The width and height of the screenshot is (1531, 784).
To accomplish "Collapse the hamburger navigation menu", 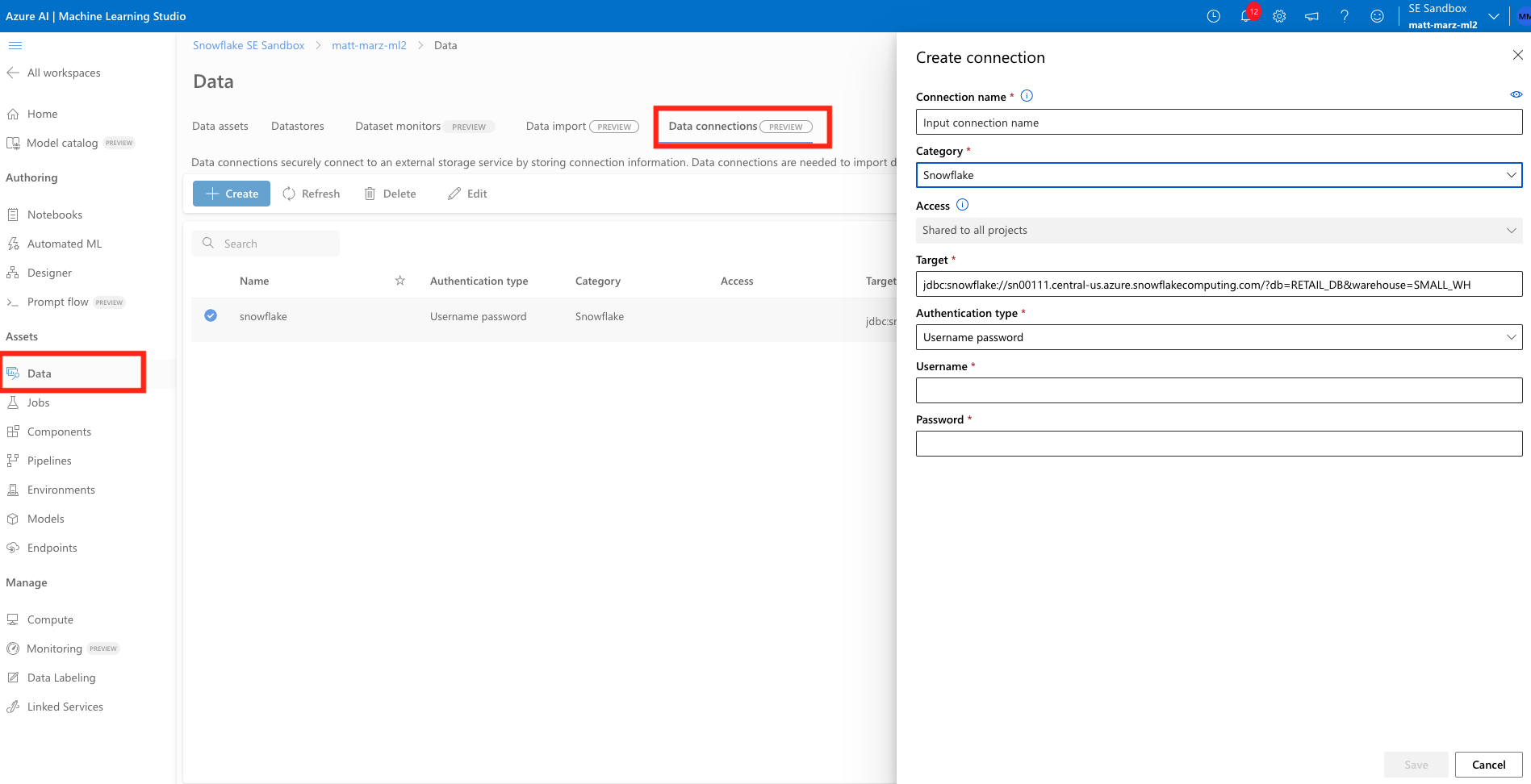I will [x=15, y=46].
